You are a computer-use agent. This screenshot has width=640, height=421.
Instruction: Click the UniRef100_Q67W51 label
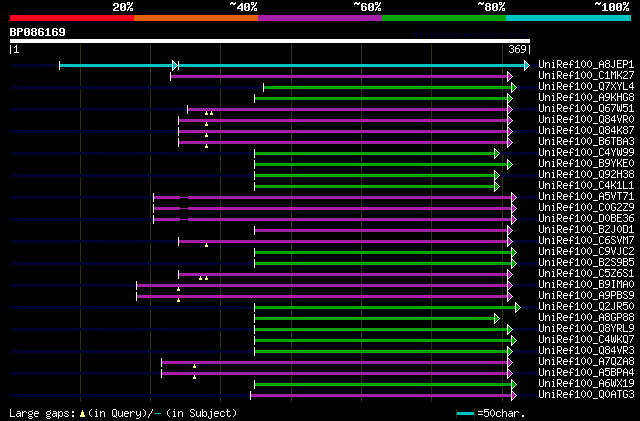pos(586,109)
